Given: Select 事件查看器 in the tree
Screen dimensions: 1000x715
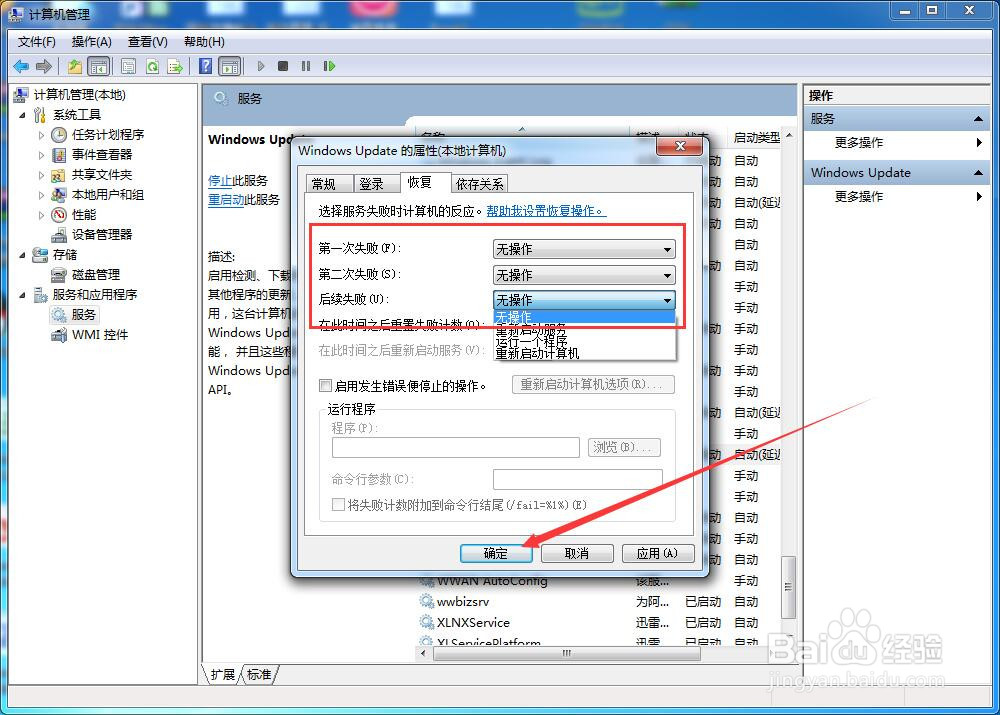Looking at the screenshot, I should coord(102,154).
